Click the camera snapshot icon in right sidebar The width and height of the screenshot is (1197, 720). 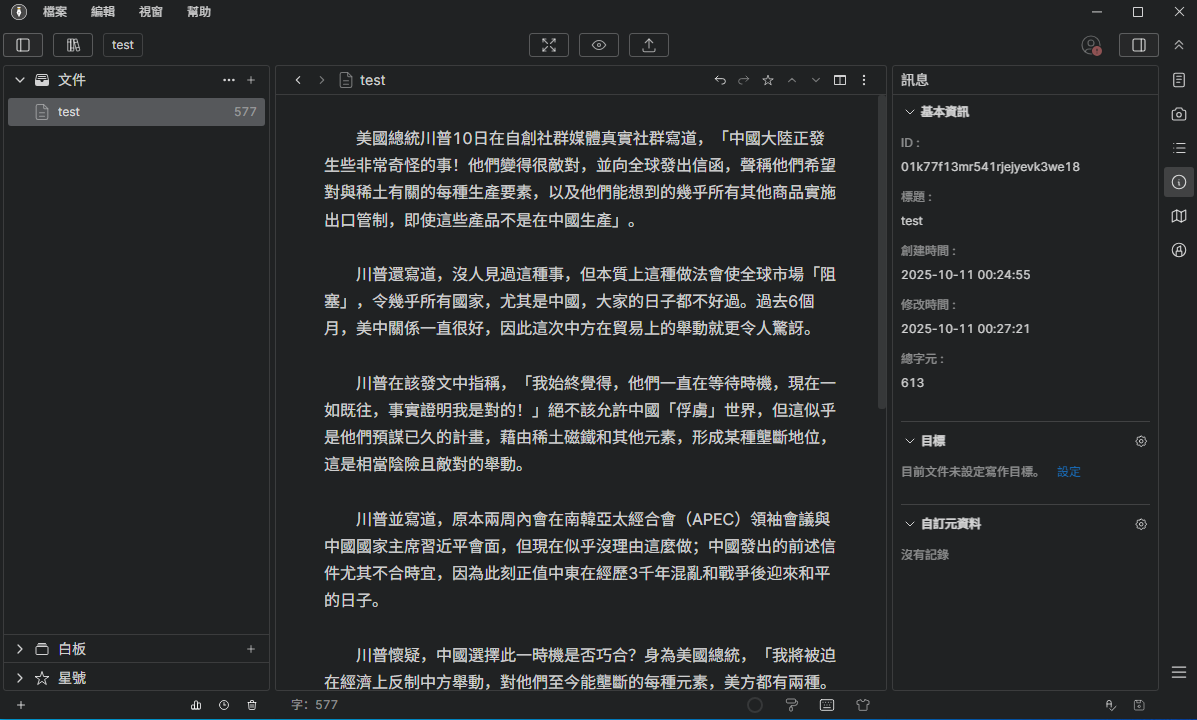[x=1179, y=114]
